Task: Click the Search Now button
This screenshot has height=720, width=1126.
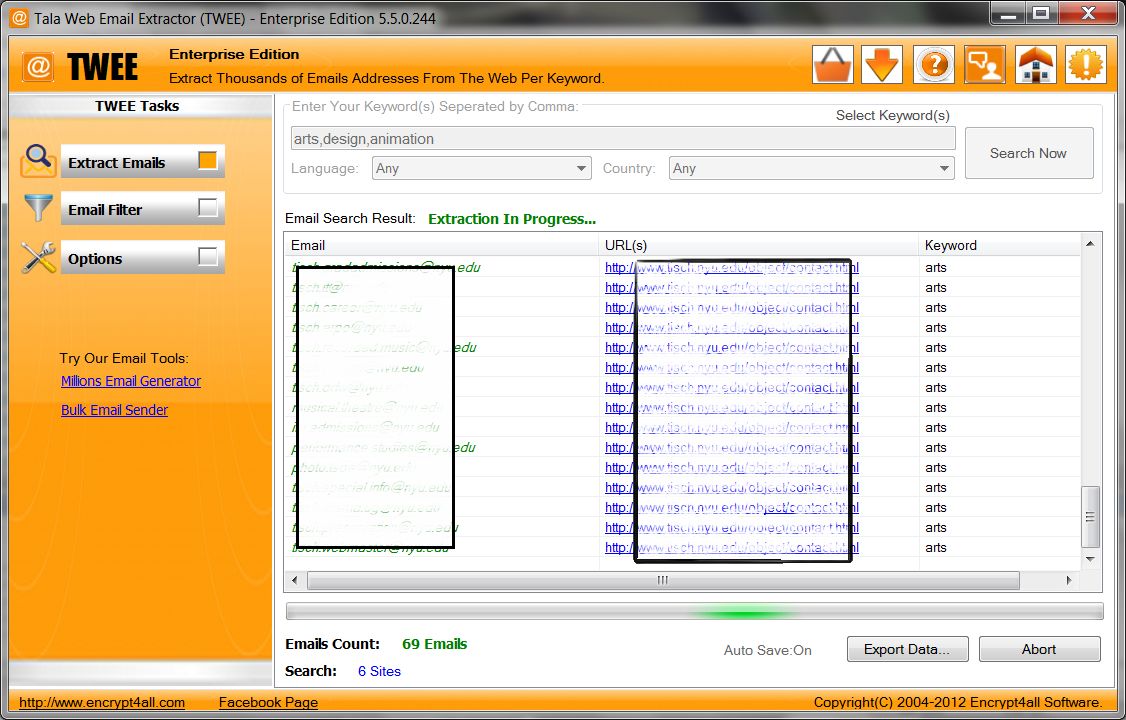Action: point(1028,153)
